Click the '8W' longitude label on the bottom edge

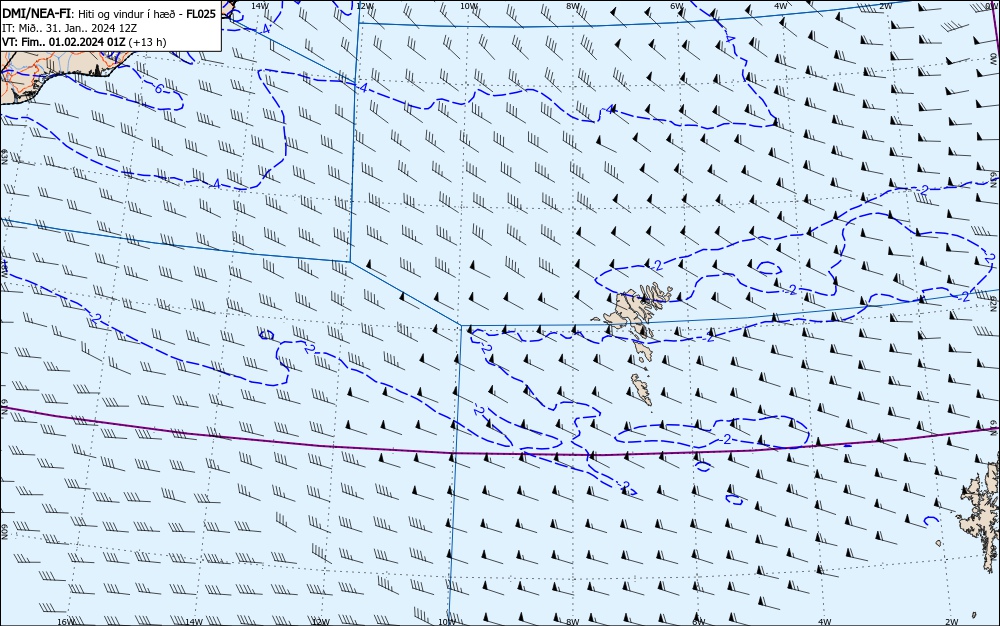click(572, 621)
